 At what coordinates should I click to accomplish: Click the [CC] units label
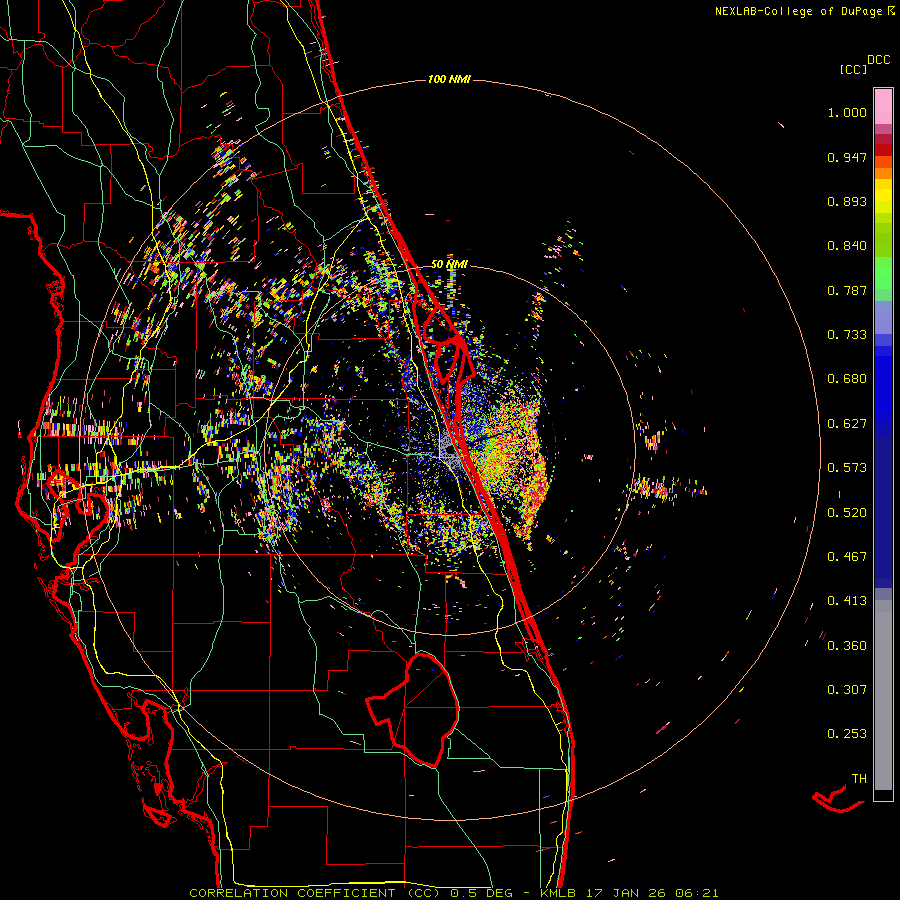pos(853,69)
